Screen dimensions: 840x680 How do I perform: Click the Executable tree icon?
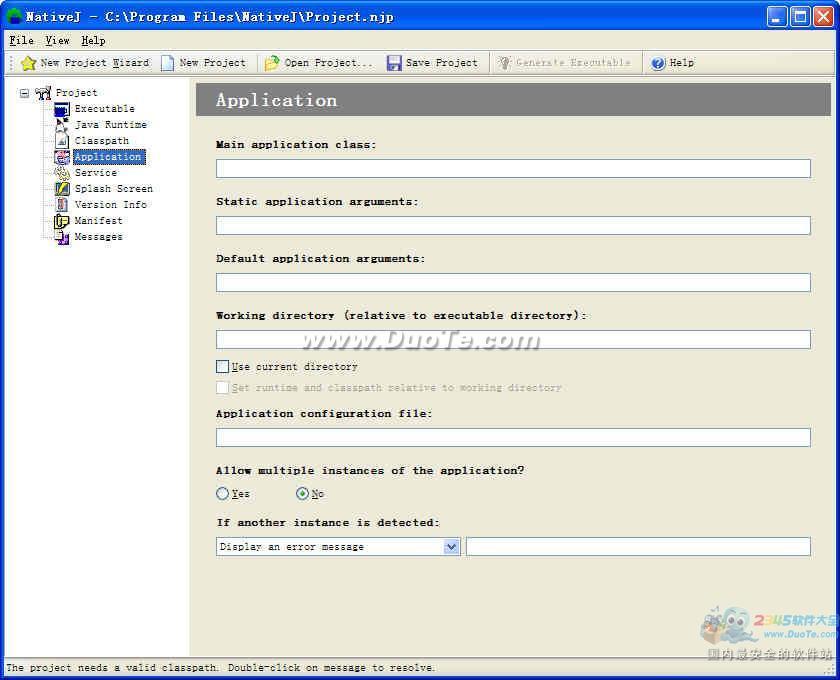pyautogui.click(x=62, y=109)
